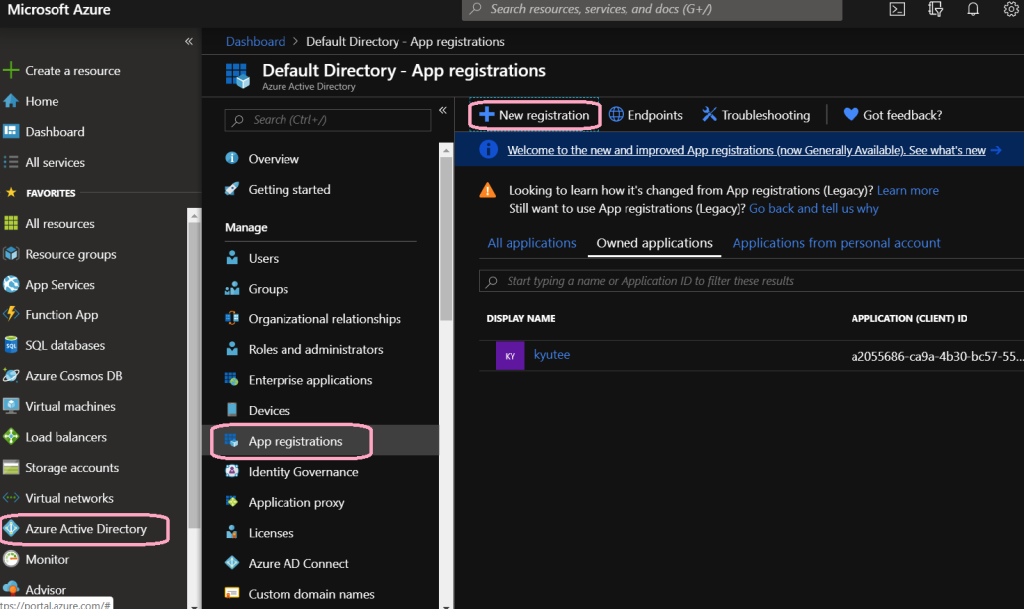Click the warning triangle icon
The image size is (1024, 609).
click(487, 190)
